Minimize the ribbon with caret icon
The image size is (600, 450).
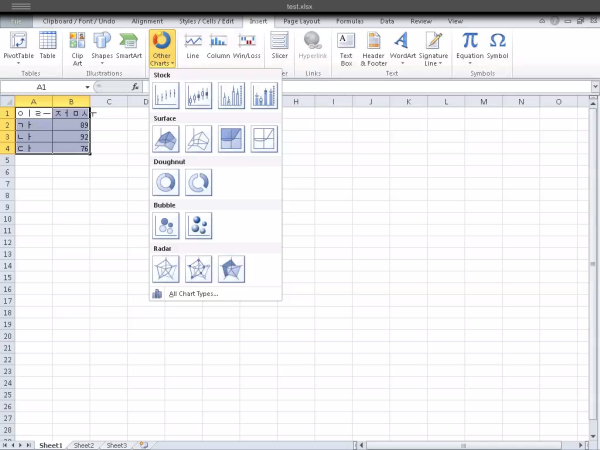pyautogui.click(x=542, y=21)
